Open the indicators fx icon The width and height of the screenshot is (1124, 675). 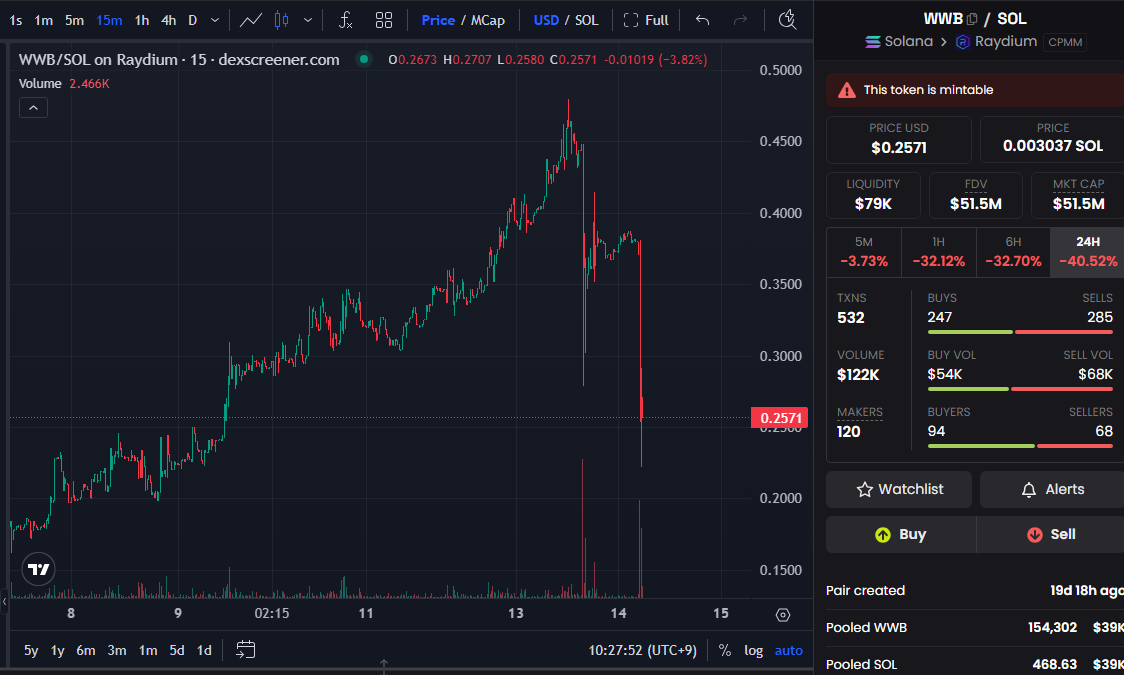point(346,20)
